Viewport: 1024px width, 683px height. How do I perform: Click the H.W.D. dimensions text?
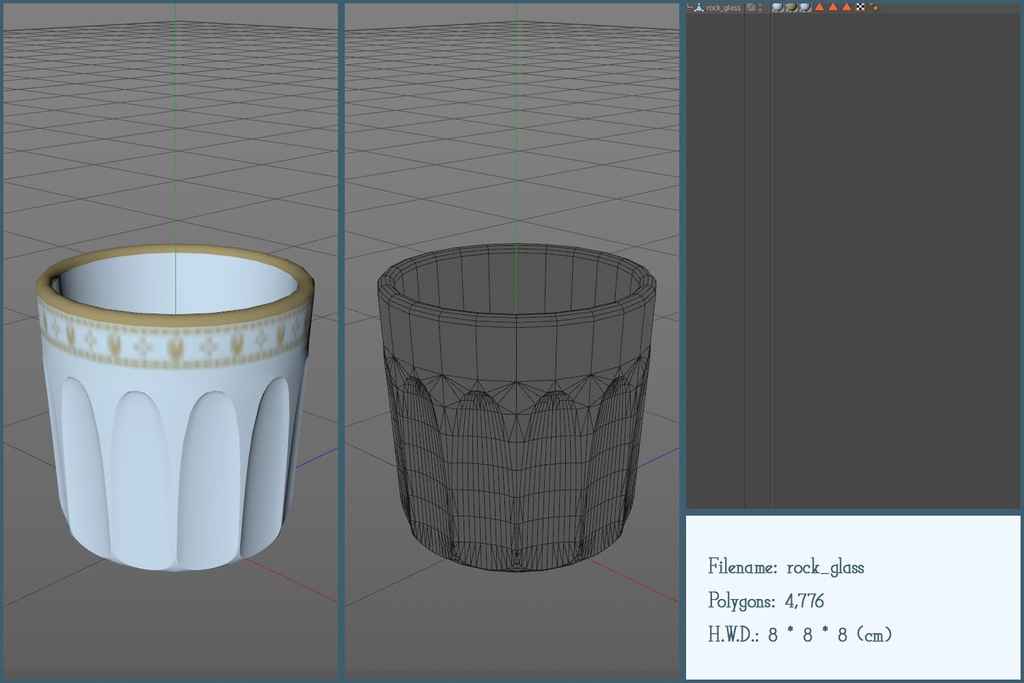tap(800, 635)
